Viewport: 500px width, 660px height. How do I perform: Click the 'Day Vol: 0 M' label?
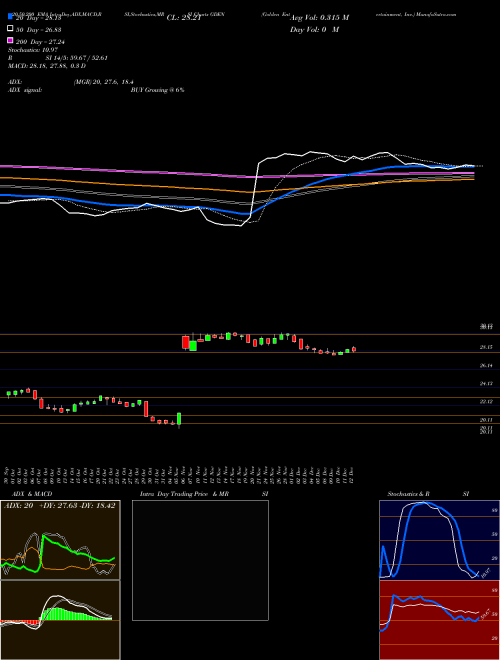(x=315, y=29)
